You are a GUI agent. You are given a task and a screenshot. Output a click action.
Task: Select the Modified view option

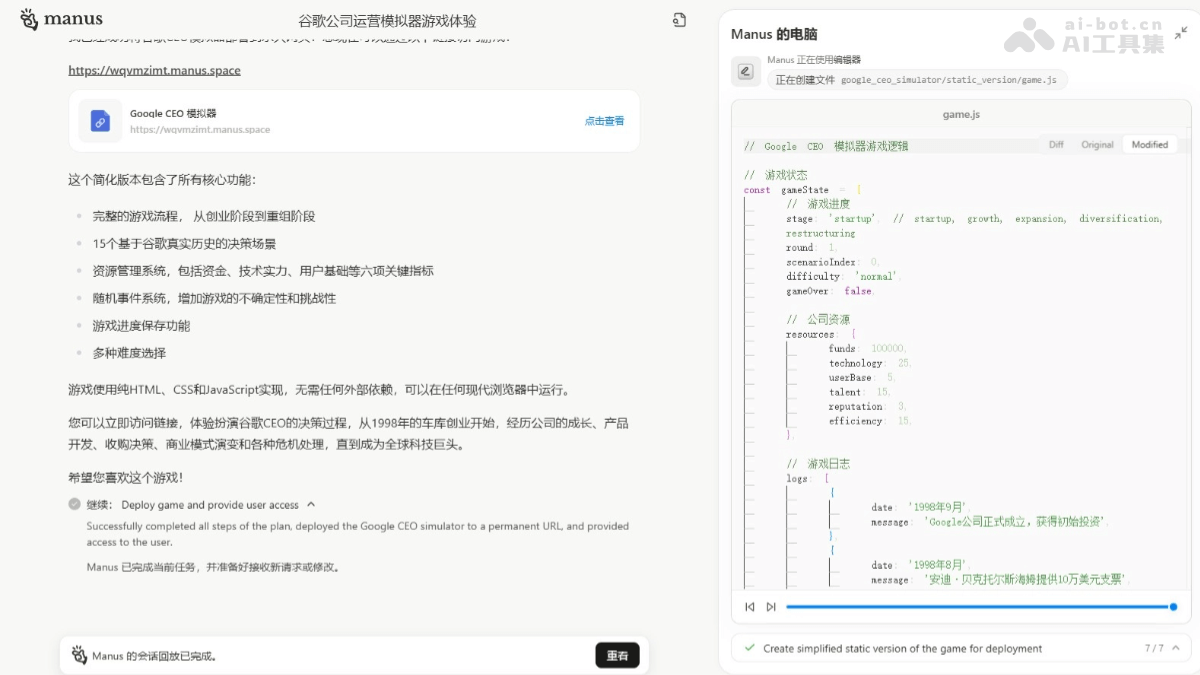1150,144
